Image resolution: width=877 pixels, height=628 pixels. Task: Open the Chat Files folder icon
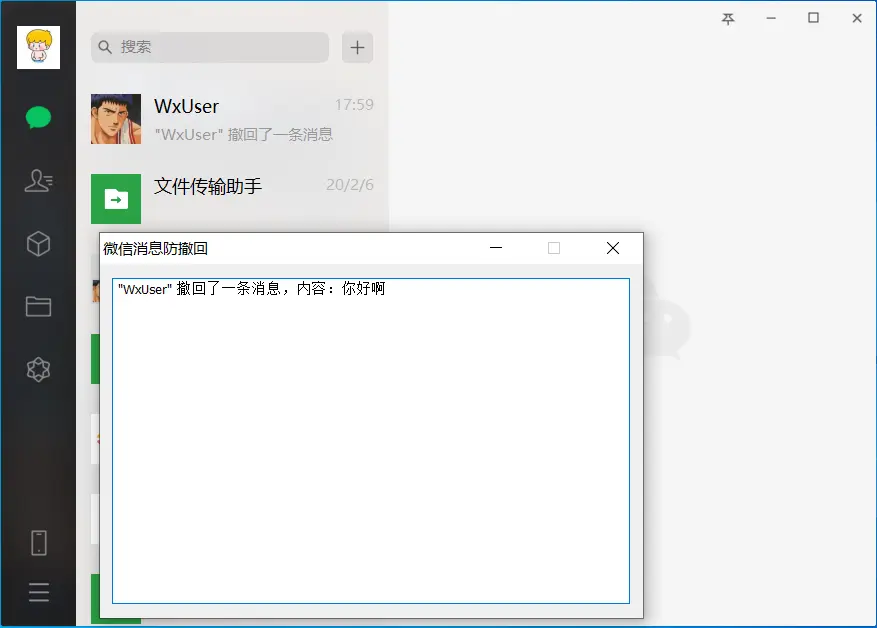(x=39, y=306)
